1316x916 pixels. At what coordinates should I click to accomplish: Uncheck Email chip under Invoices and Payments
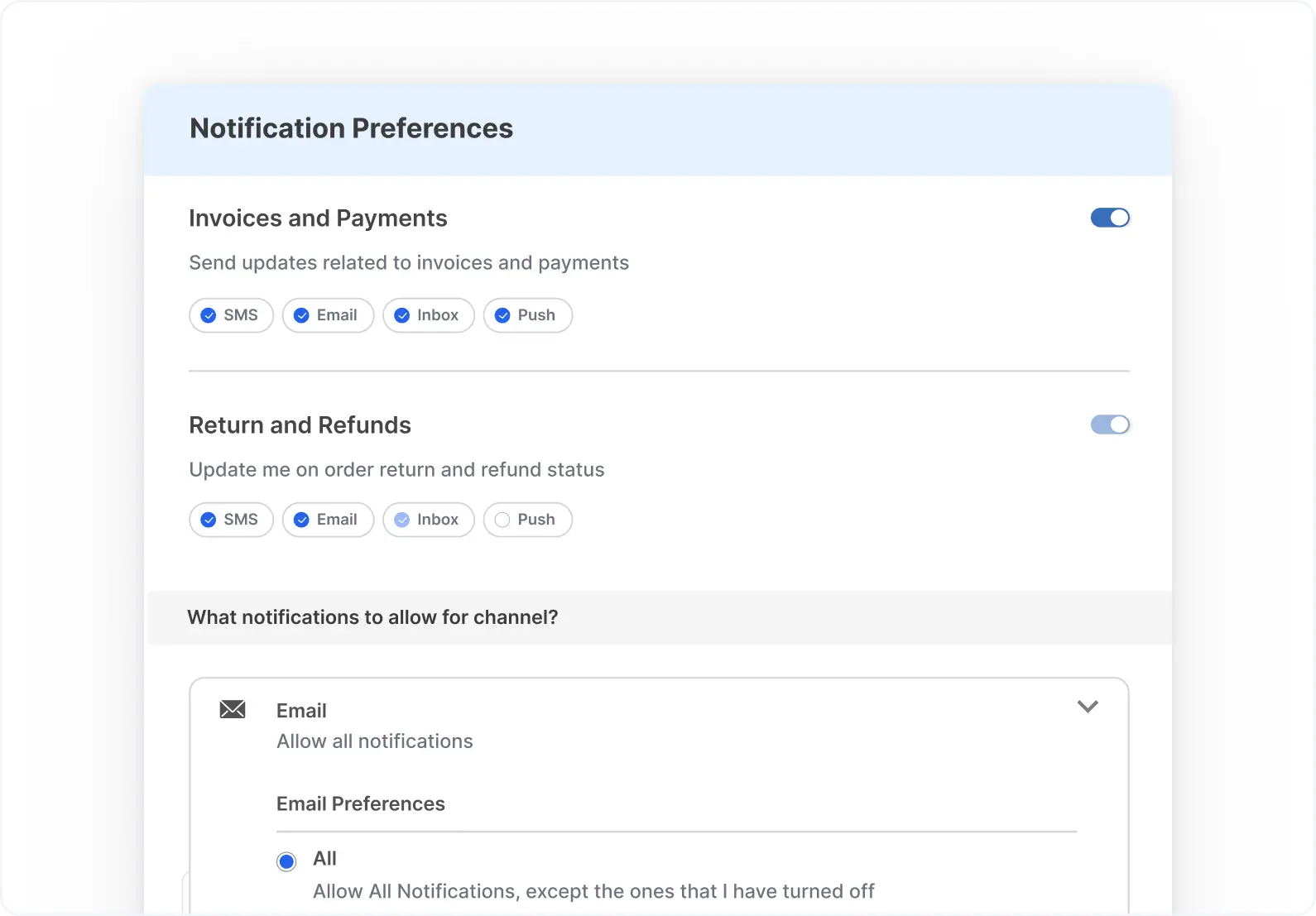click(328, 315)
